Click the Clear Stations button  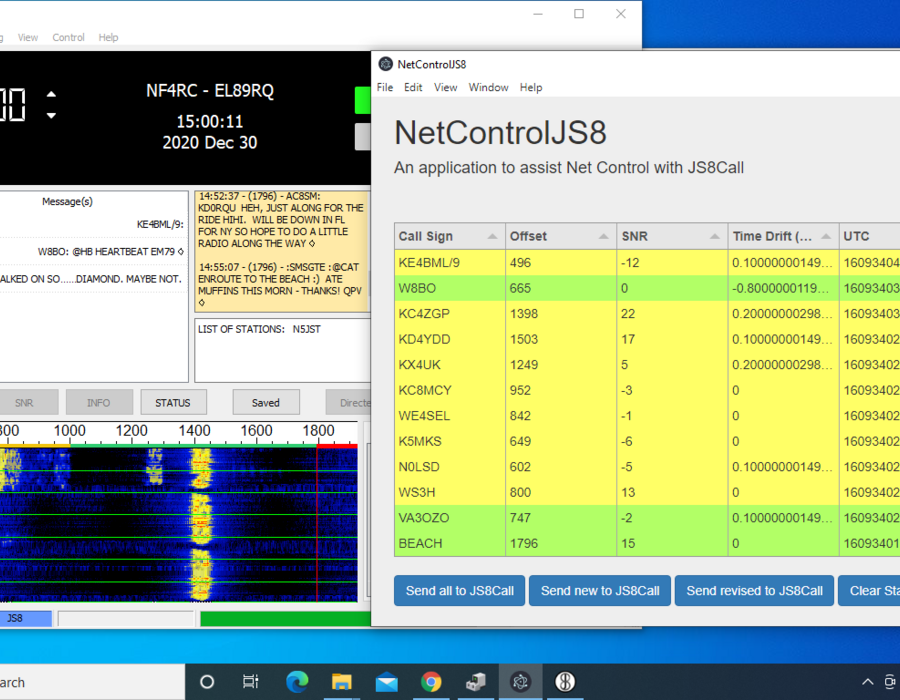(x=869, y=590)
